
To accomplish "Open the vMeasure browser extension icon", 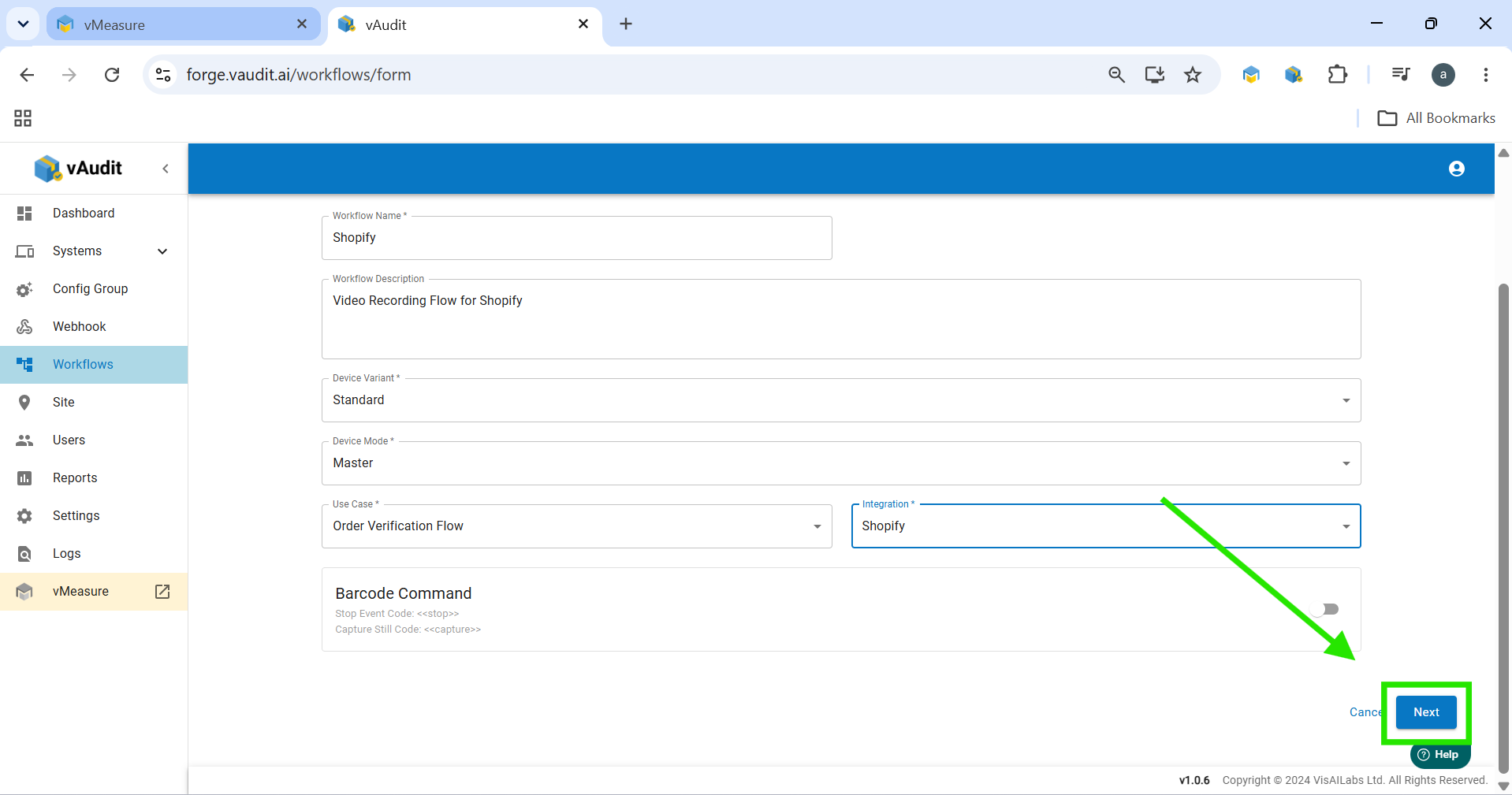I will [x=1251, y=75].
